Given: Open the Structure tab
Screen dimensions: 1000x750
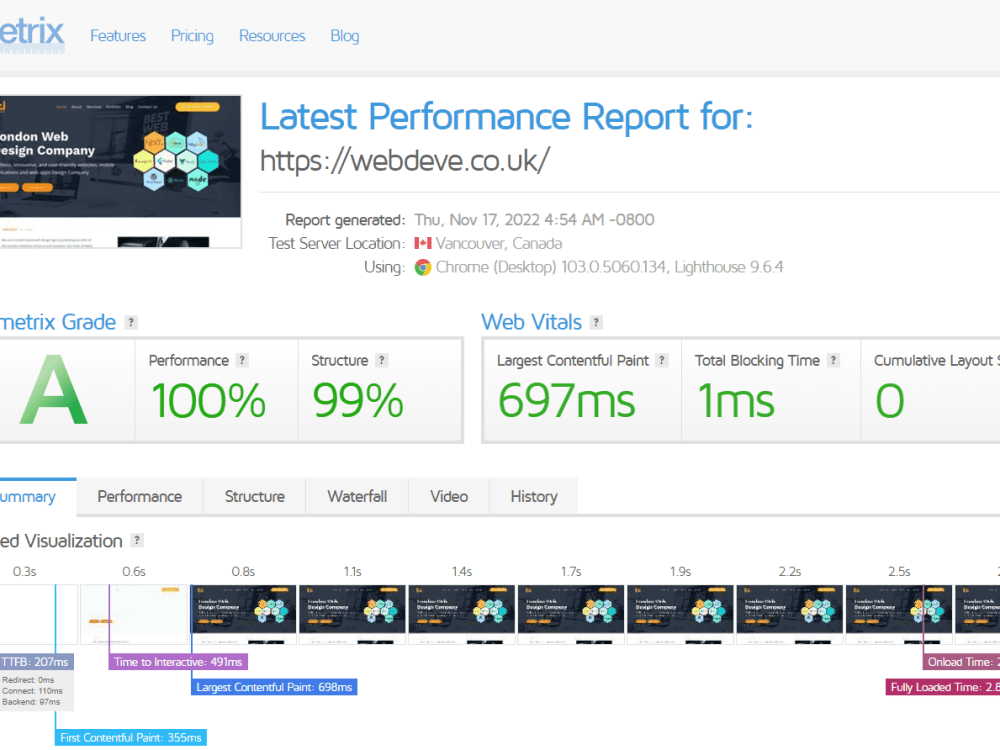Looking at the screenshot, I should coord(254,497).
